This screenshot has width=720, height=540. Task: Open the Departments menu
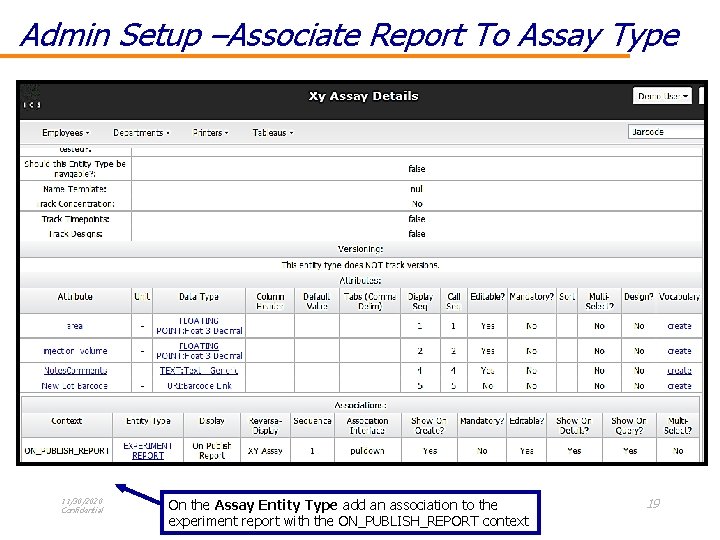click(x=141, y=133)
